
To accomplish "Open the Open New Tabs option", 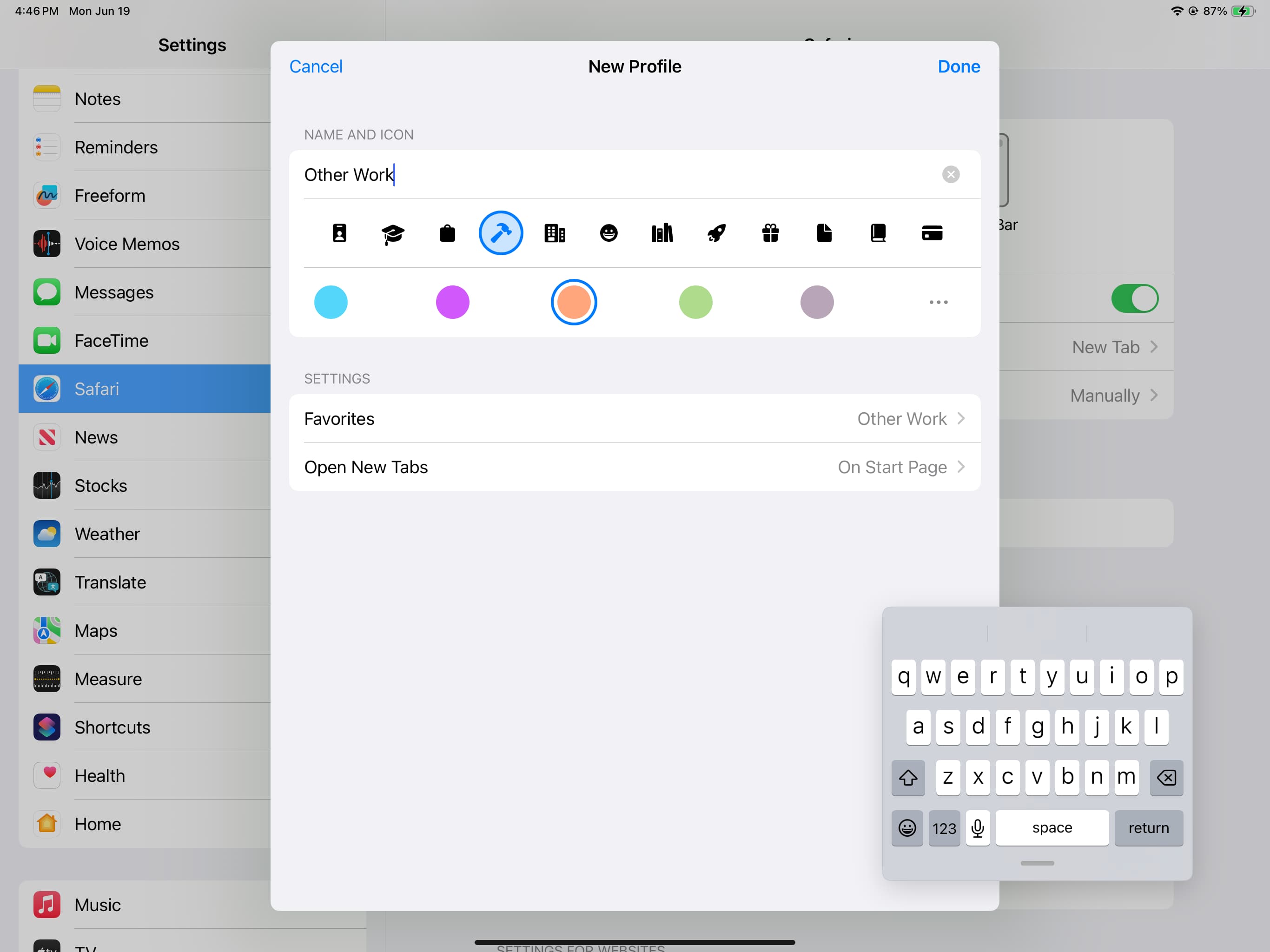I will (635, 467).
